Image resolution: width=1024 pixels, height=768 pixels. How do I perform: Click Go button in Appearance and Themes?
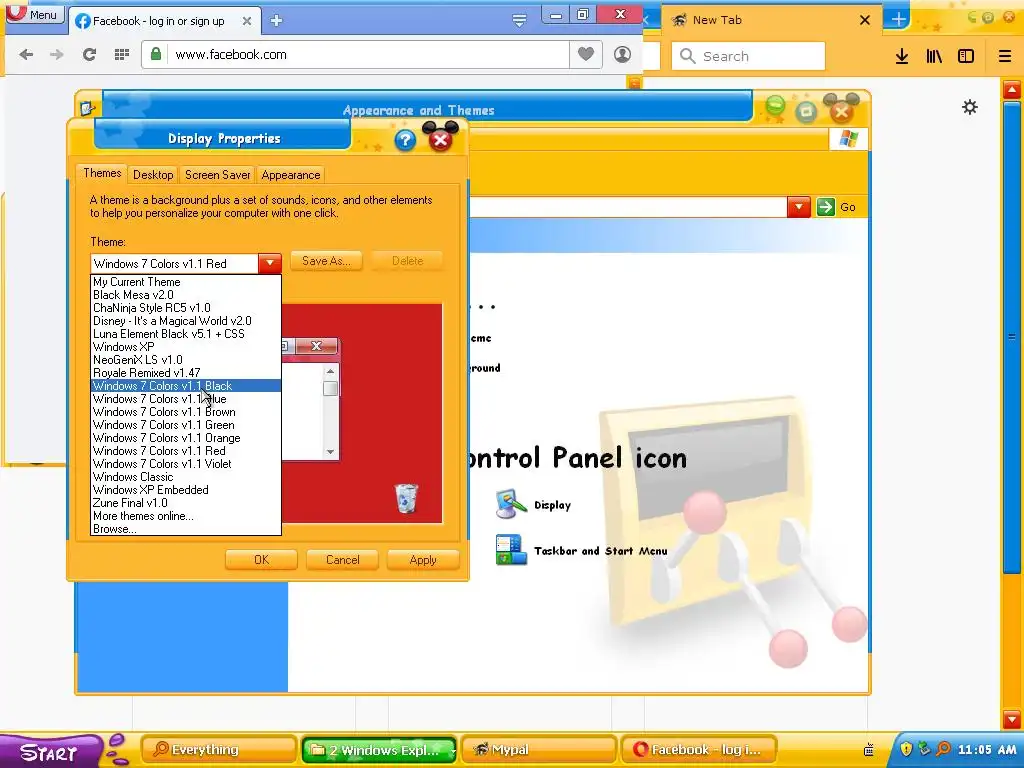[837, 207]
